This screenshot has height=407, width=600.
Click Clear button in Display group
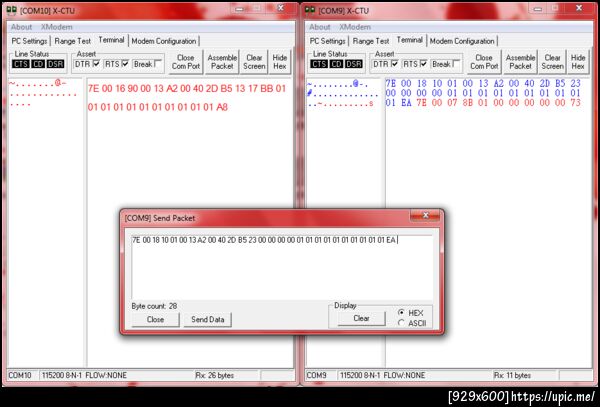tap(361, 318)
